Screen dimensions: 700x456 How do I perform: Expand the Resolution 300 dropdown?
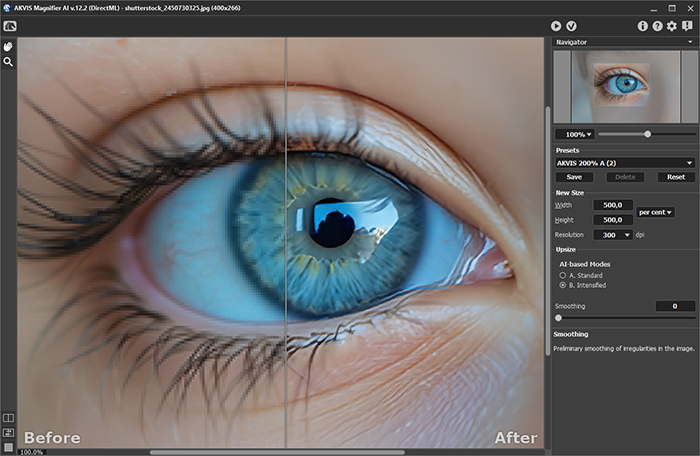point(613,235)
